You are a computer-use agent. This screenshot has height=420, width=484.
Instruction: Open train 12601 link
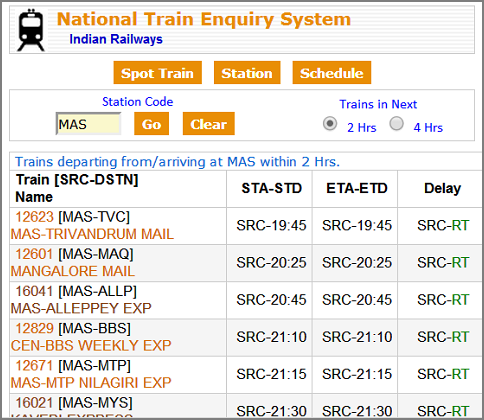34,254
